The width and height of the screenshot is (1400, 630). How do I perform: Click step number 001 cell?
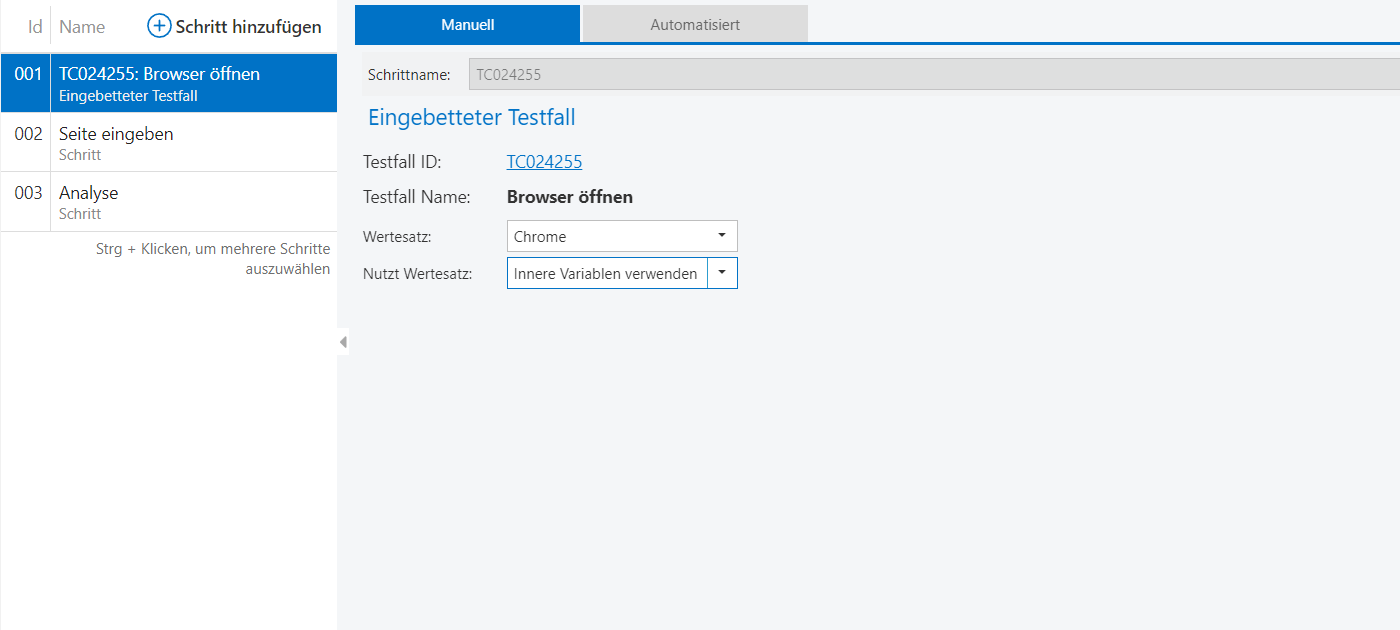[x=28, y=75]
